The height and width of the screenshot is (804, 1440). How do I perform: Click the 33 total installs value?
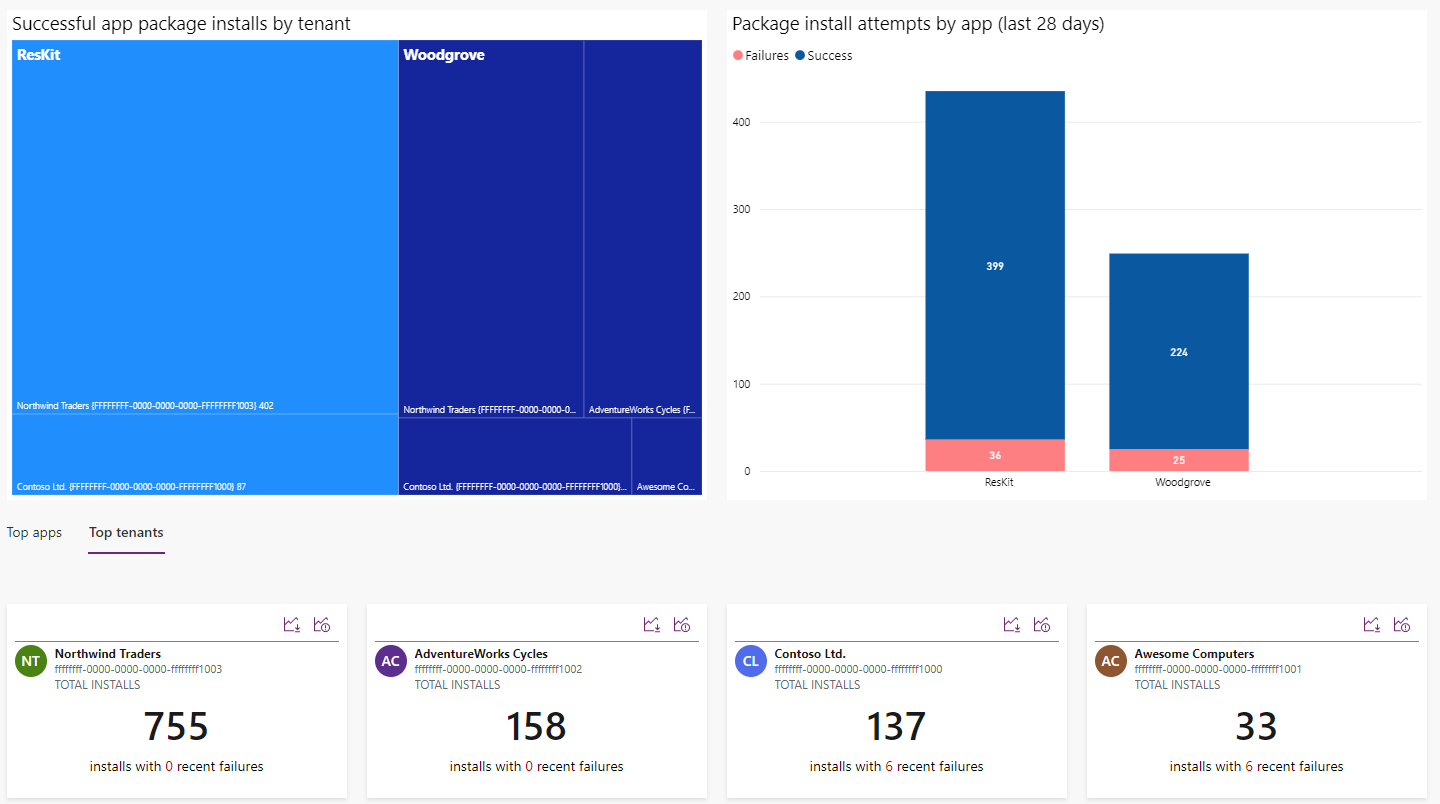click(1256, 726)
